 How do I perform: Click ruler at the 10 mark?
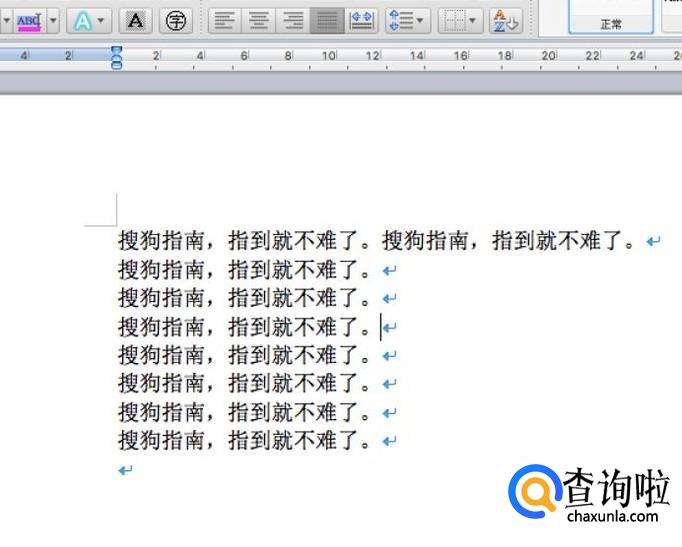pos(328,56)
